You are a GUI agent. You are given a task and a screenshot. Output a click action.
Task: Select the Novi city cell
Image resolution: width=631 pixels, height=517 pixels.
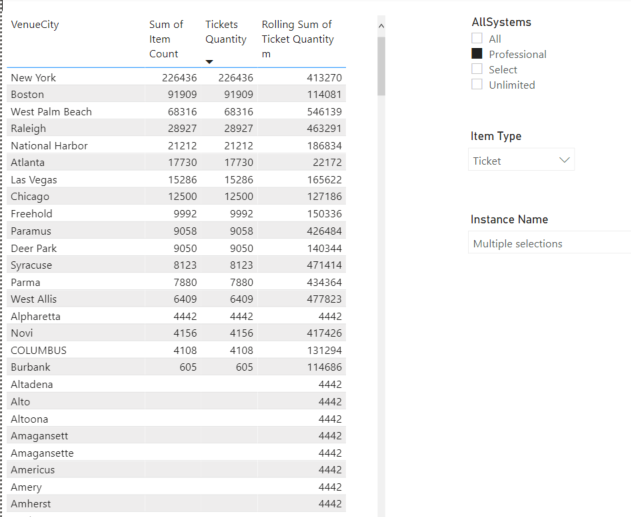coord(22,333)
